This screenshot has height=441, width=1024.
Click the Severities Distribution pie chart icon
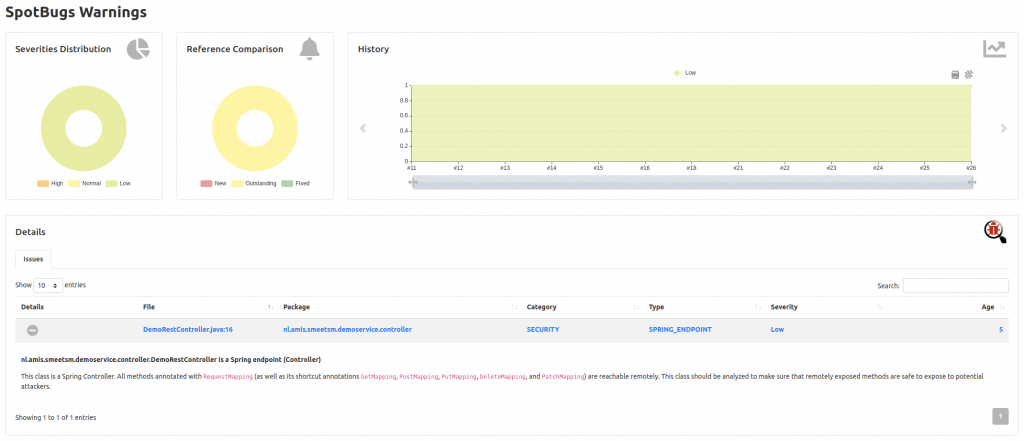click(138, 49)
